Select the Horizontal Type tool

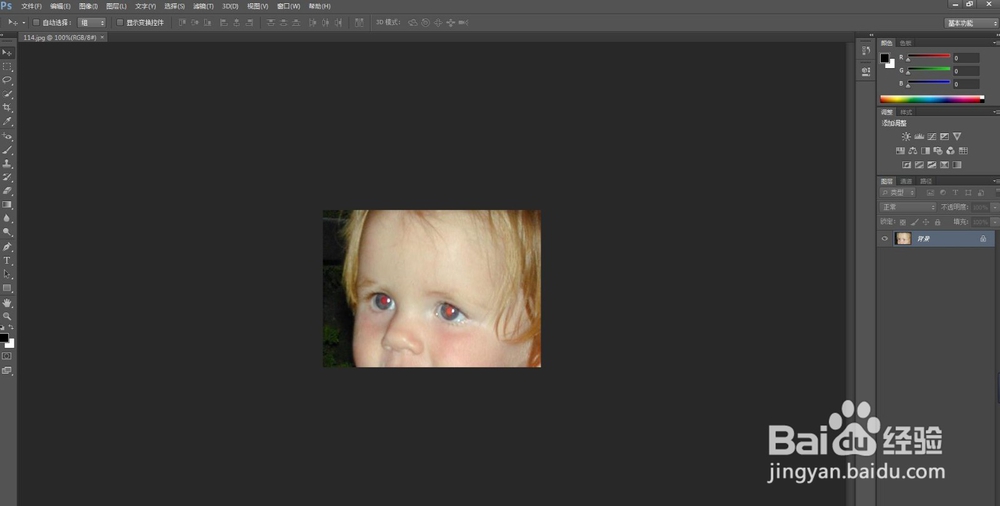(7, 261)
